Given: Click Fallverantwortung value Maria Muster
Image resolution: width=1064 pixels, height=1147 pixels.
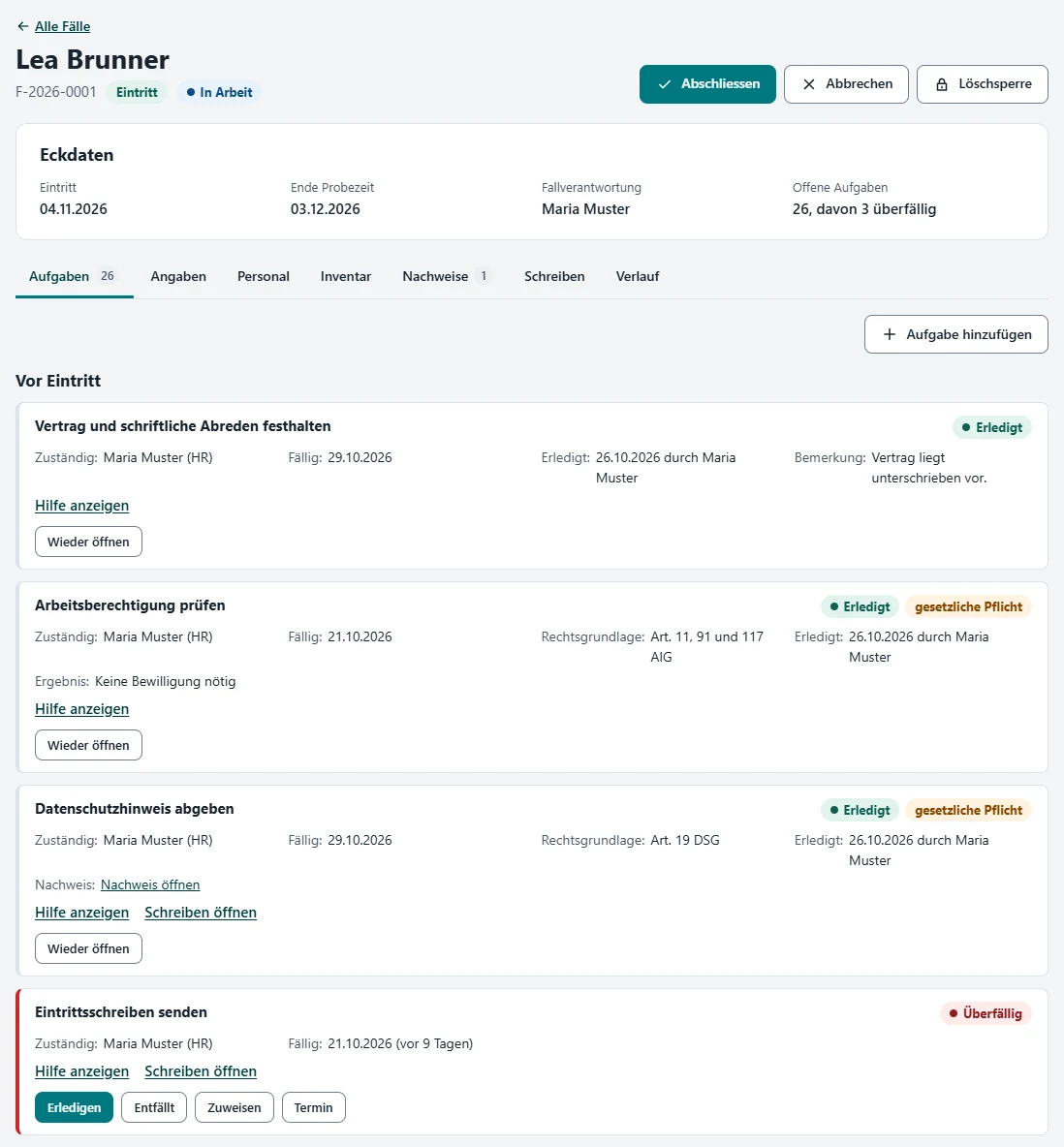Looking at the screenshot, I should pos(585,209).
